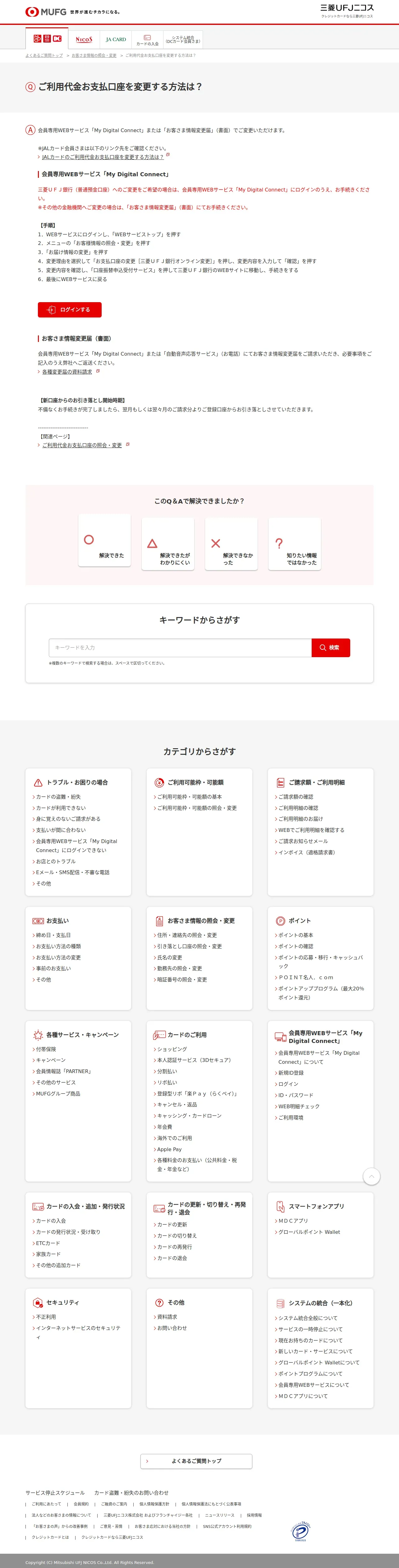Open the システム統合全般について link

[308, 1318]
